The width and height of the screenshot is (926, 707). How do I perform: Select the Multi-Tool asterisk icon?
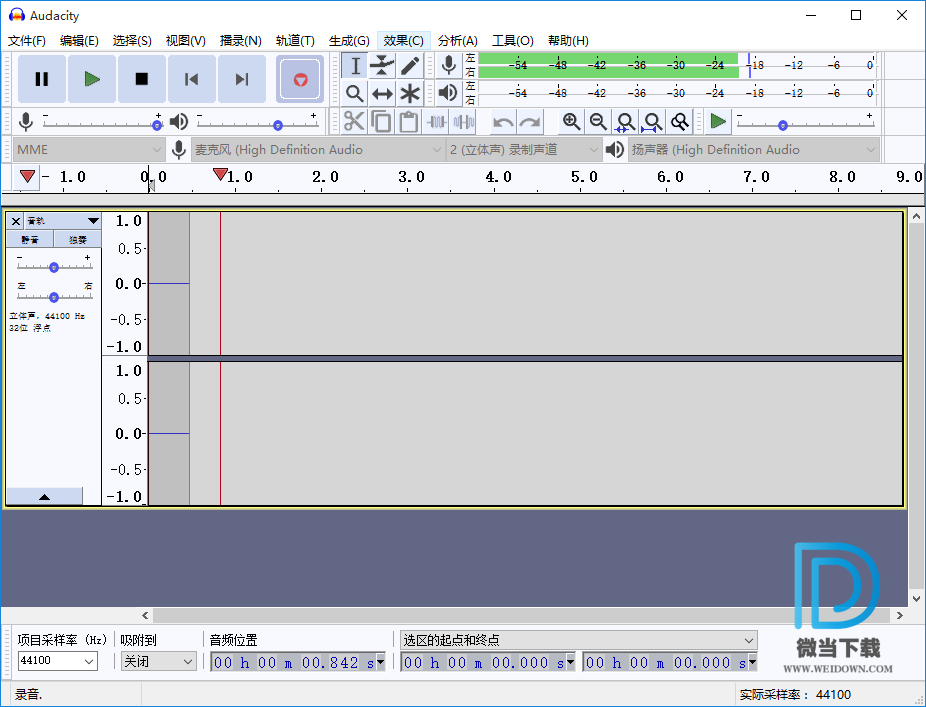pos(410,94)
